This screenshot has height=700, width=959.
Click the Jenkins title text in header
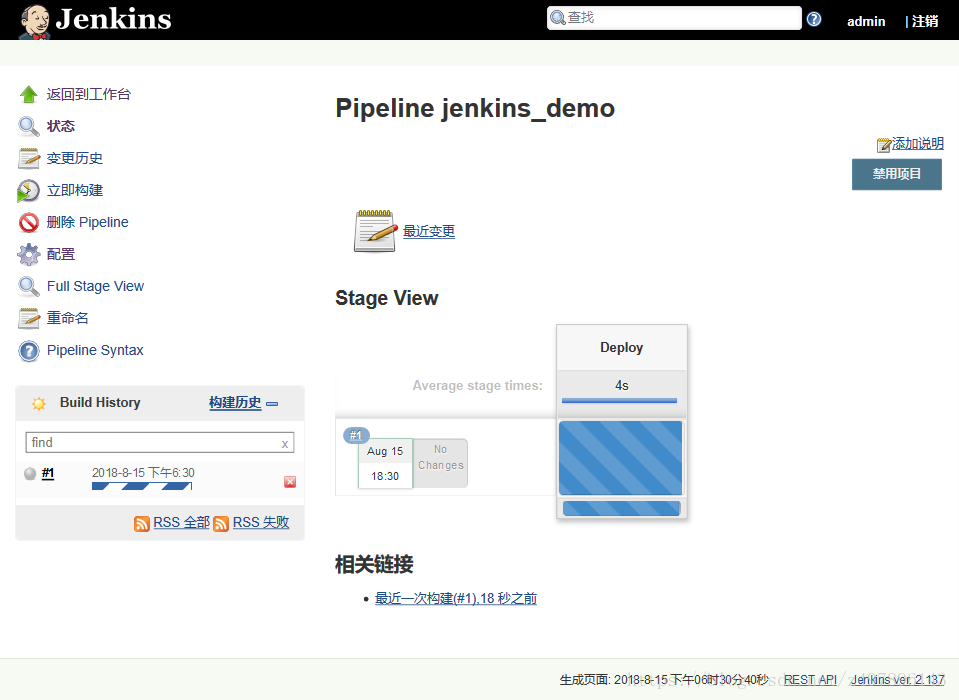(114, 20)
